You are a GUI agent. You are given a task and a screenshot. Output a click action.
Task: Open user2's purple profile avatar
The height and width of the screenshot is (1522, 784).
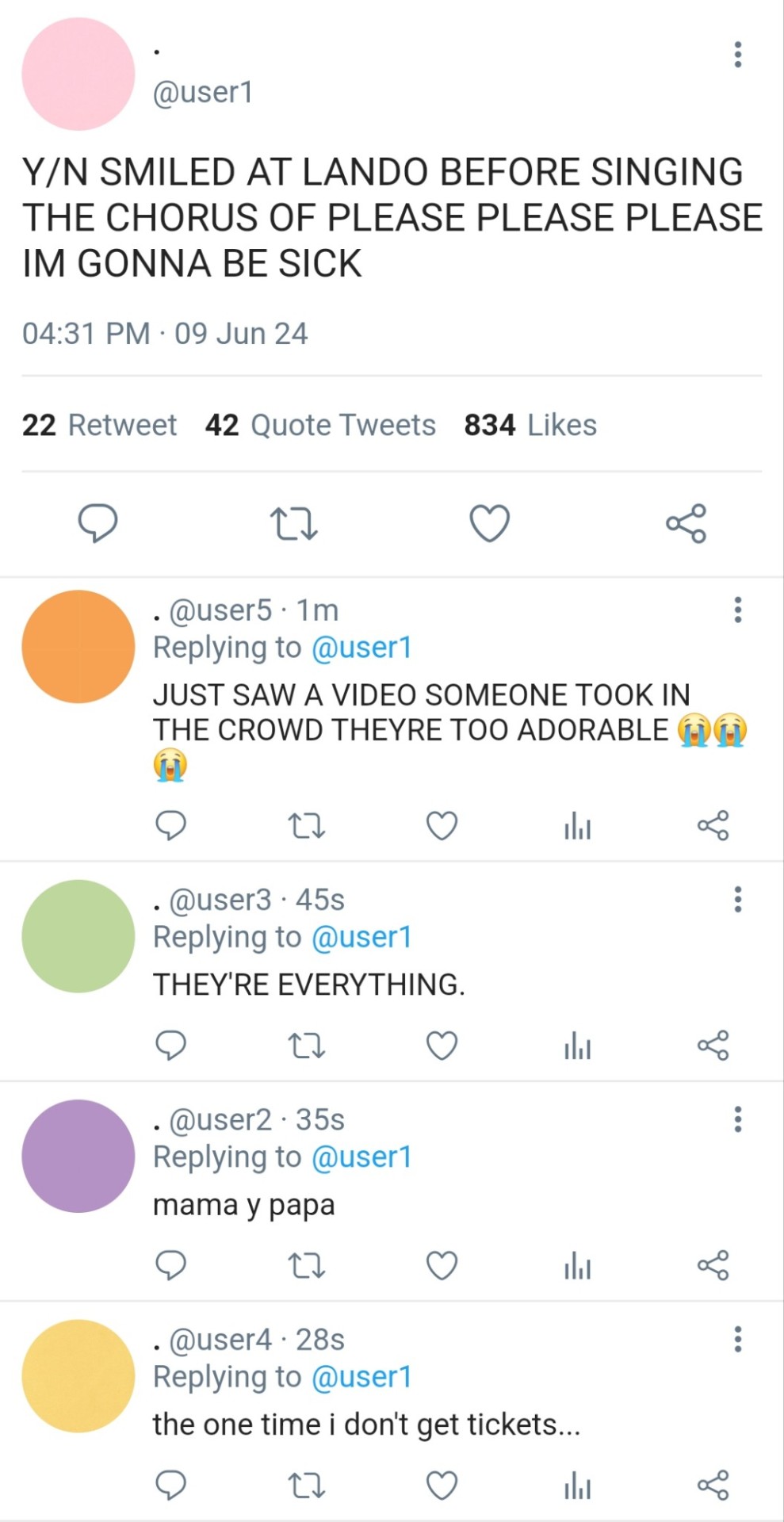point(78,1156)
